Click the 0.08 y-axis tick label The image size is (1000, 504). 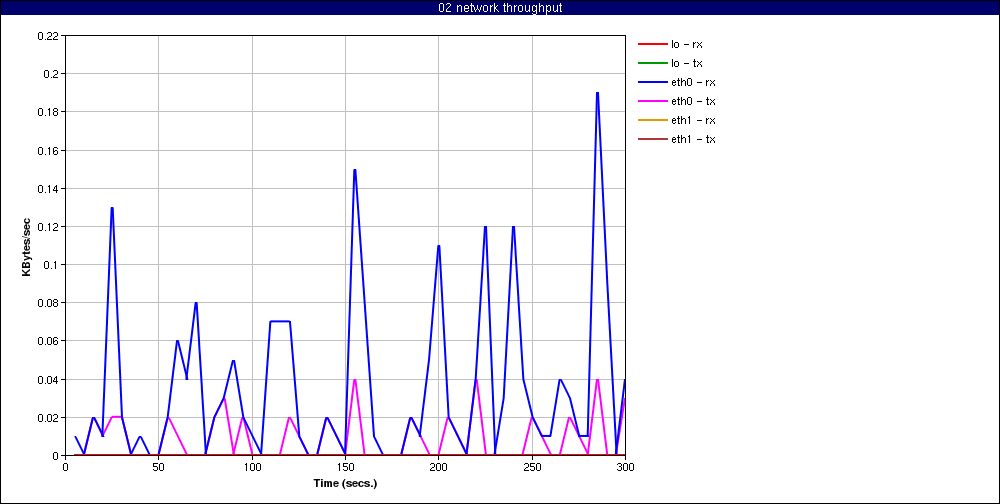[x=48, y=303]
